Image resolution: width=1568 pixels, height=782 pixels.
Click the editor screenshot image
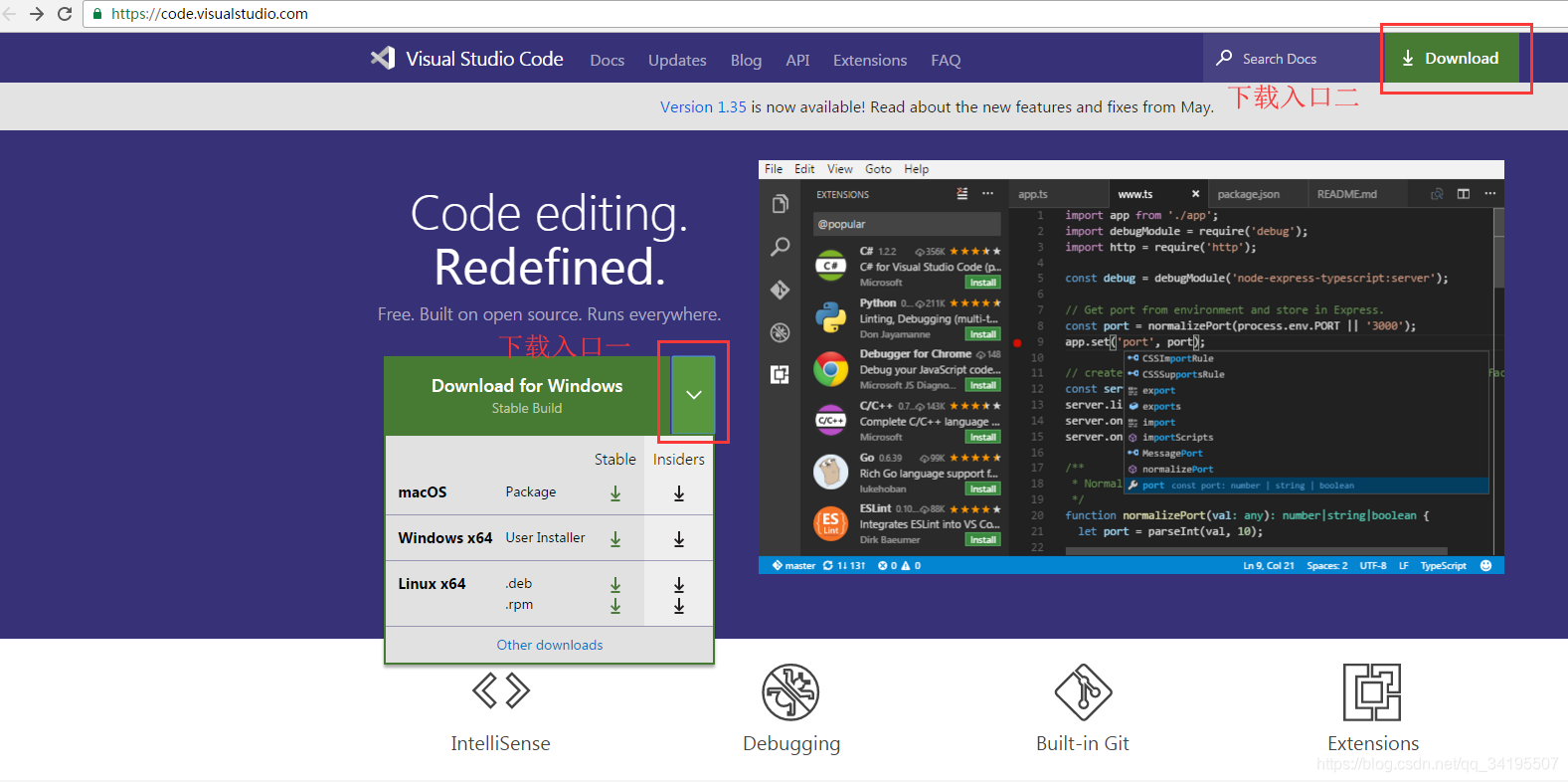[1132, 367]
